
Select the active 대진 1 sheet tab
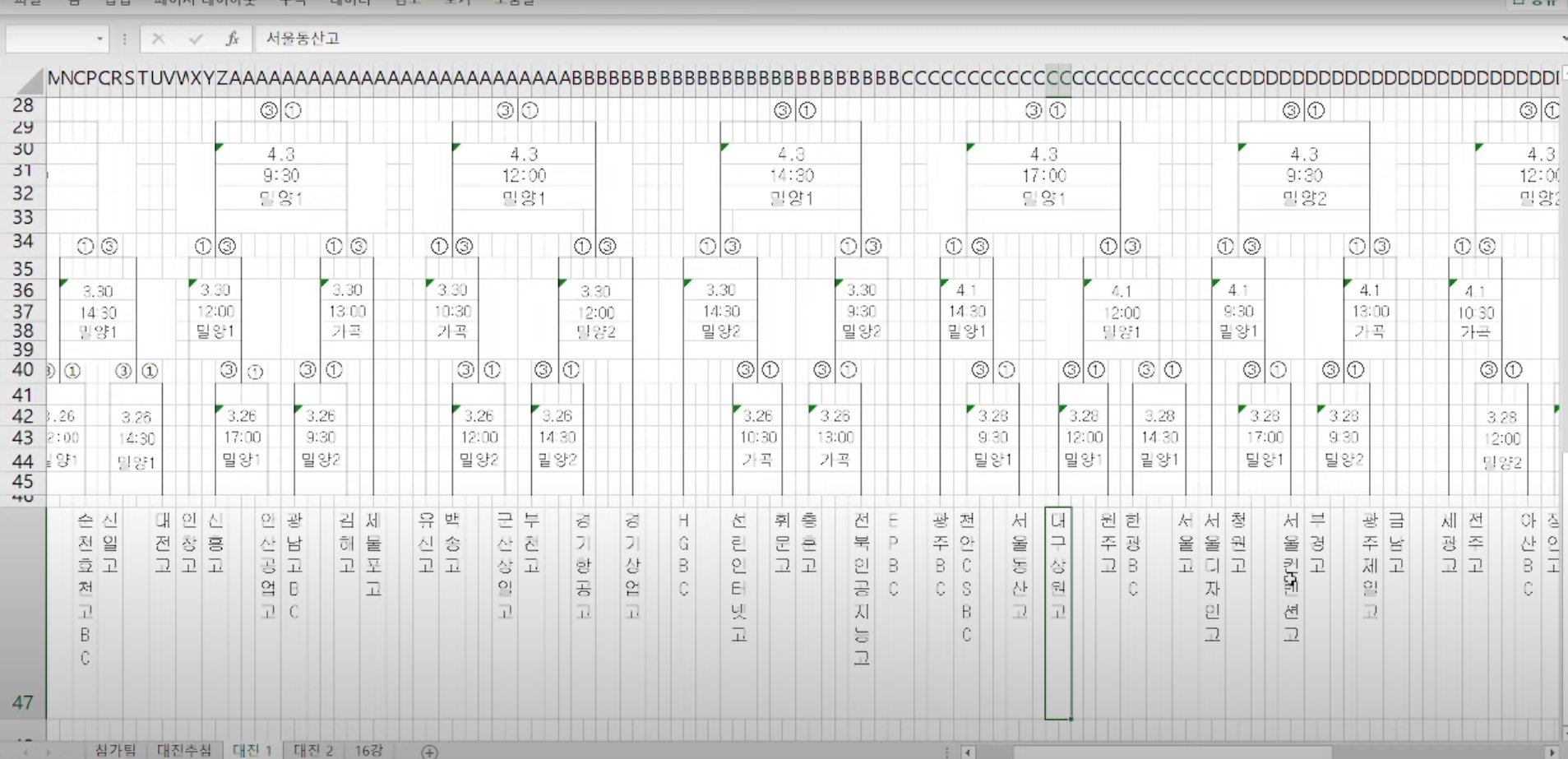click(x=252, y=750)
